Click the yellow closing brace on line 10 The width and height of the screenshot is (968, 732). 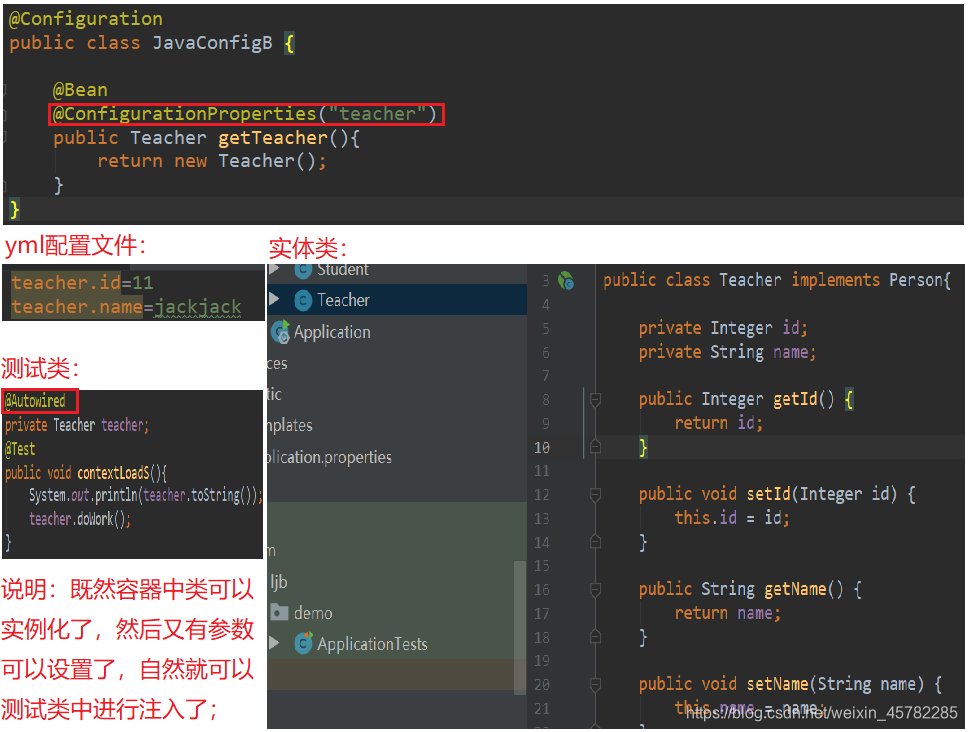pyautogui.click(x=643, y=447)
